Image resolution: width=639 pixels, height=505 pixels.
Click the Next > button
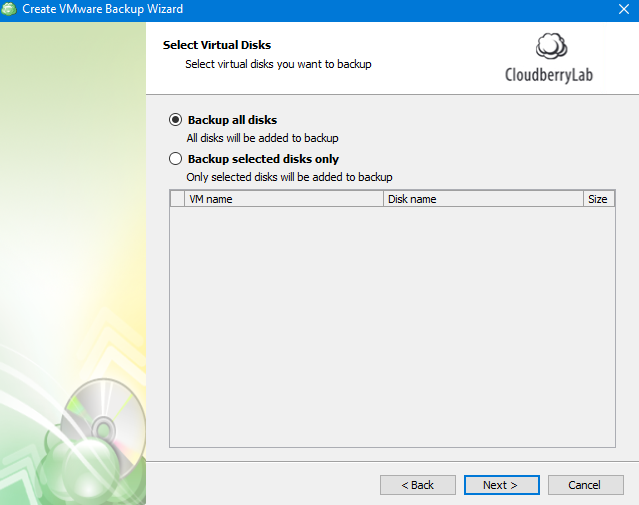tap(502, 485)
